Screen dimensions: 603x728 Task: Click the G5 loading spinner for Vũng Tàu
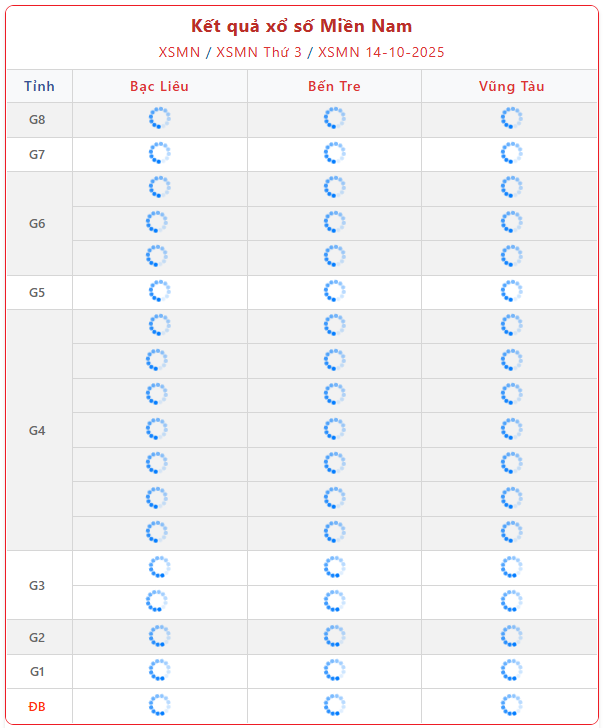(x=511, y=291)
